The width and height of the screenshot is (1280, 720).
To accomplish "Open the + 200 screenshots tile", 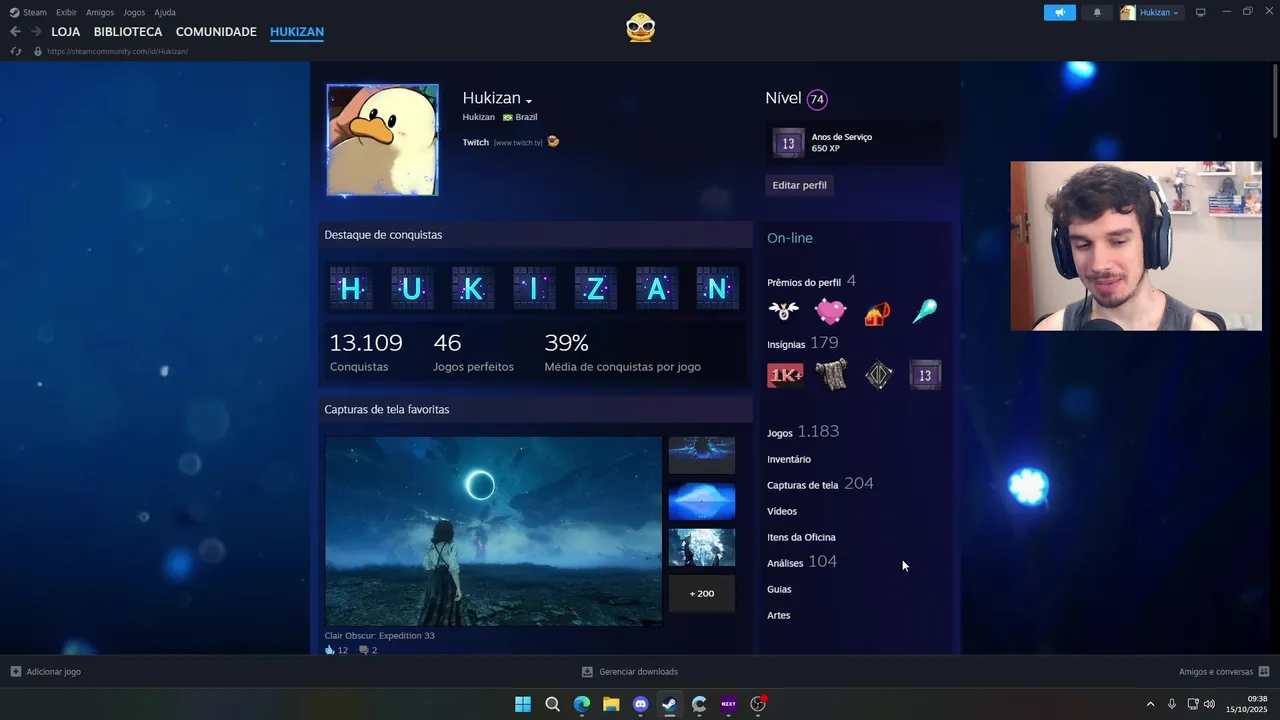I will (x=702, y=593).
